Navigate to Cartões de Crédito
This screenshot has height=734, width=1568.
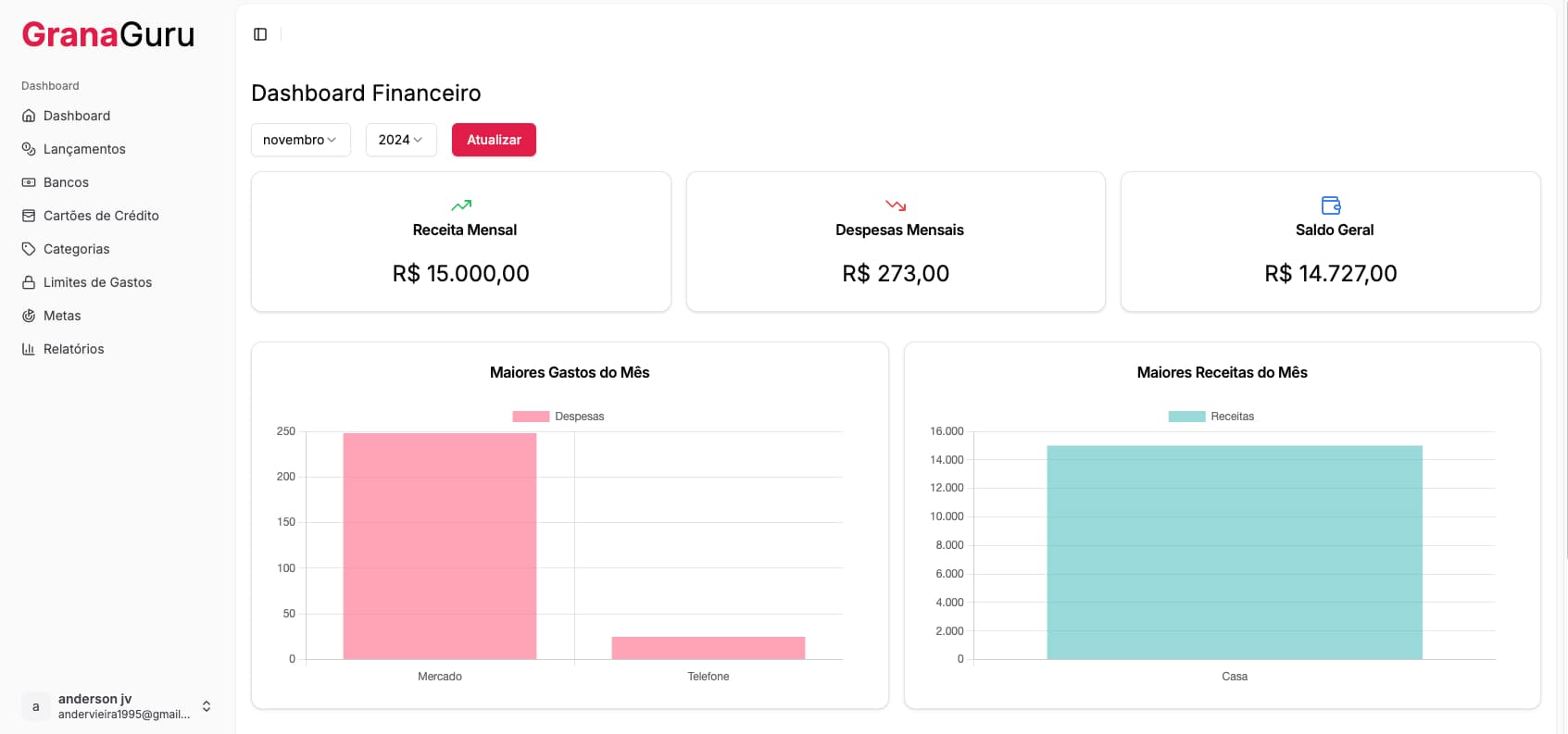[x=118, y=216]
